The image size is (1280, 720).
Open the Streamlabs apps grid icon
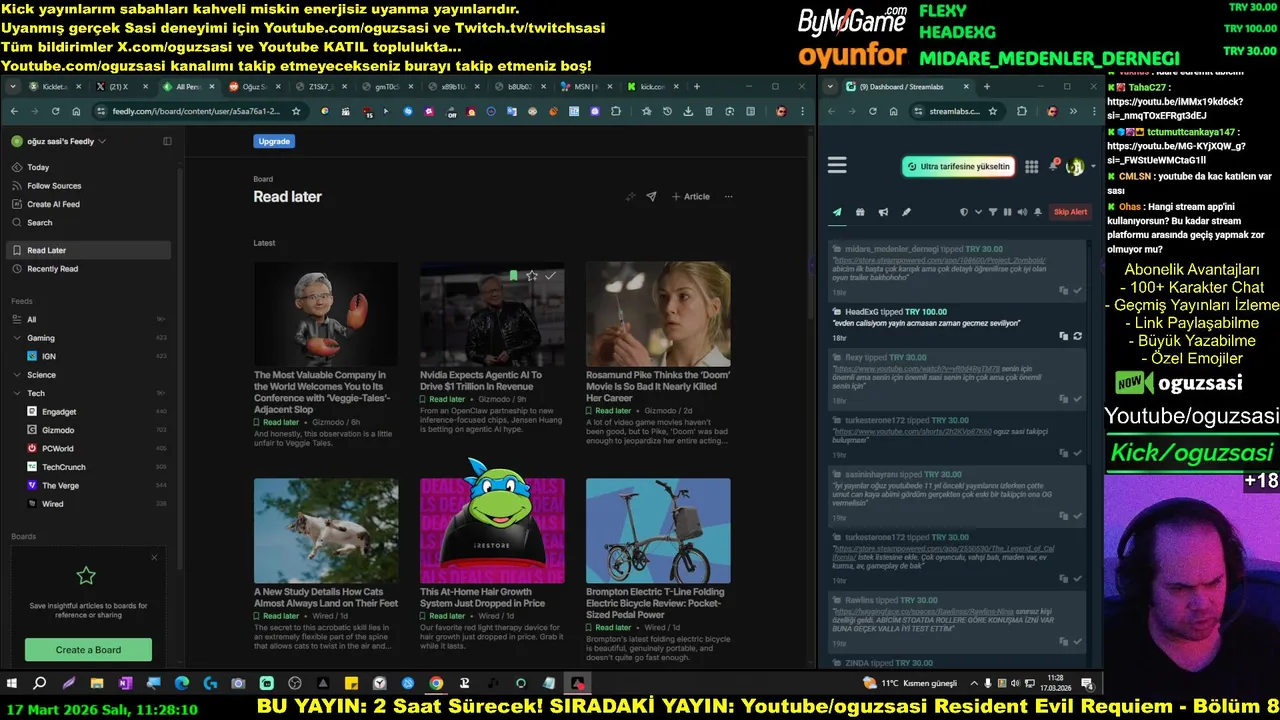(1031, 167)
